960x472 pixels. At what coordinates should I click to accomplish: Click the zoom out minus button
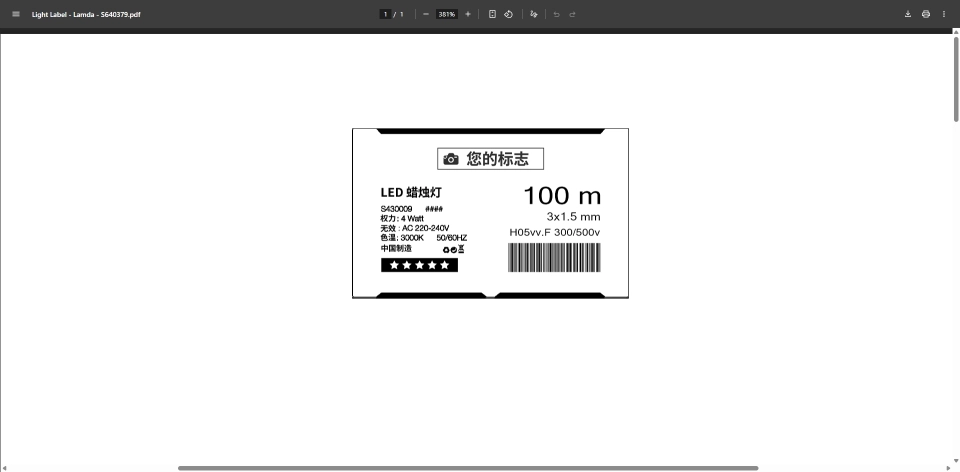pos(426,14)
